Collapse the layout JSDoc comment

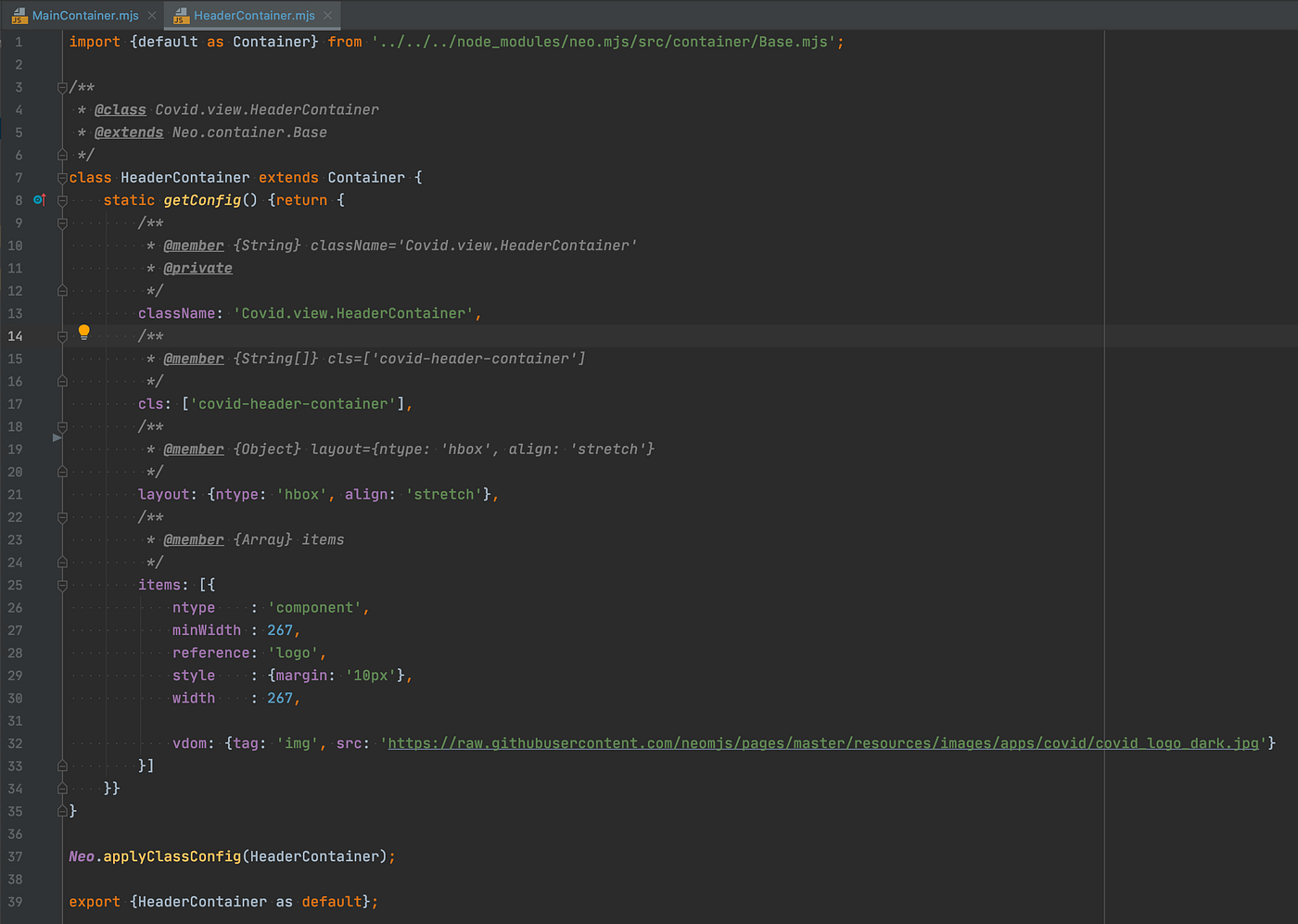coord(61,426)
